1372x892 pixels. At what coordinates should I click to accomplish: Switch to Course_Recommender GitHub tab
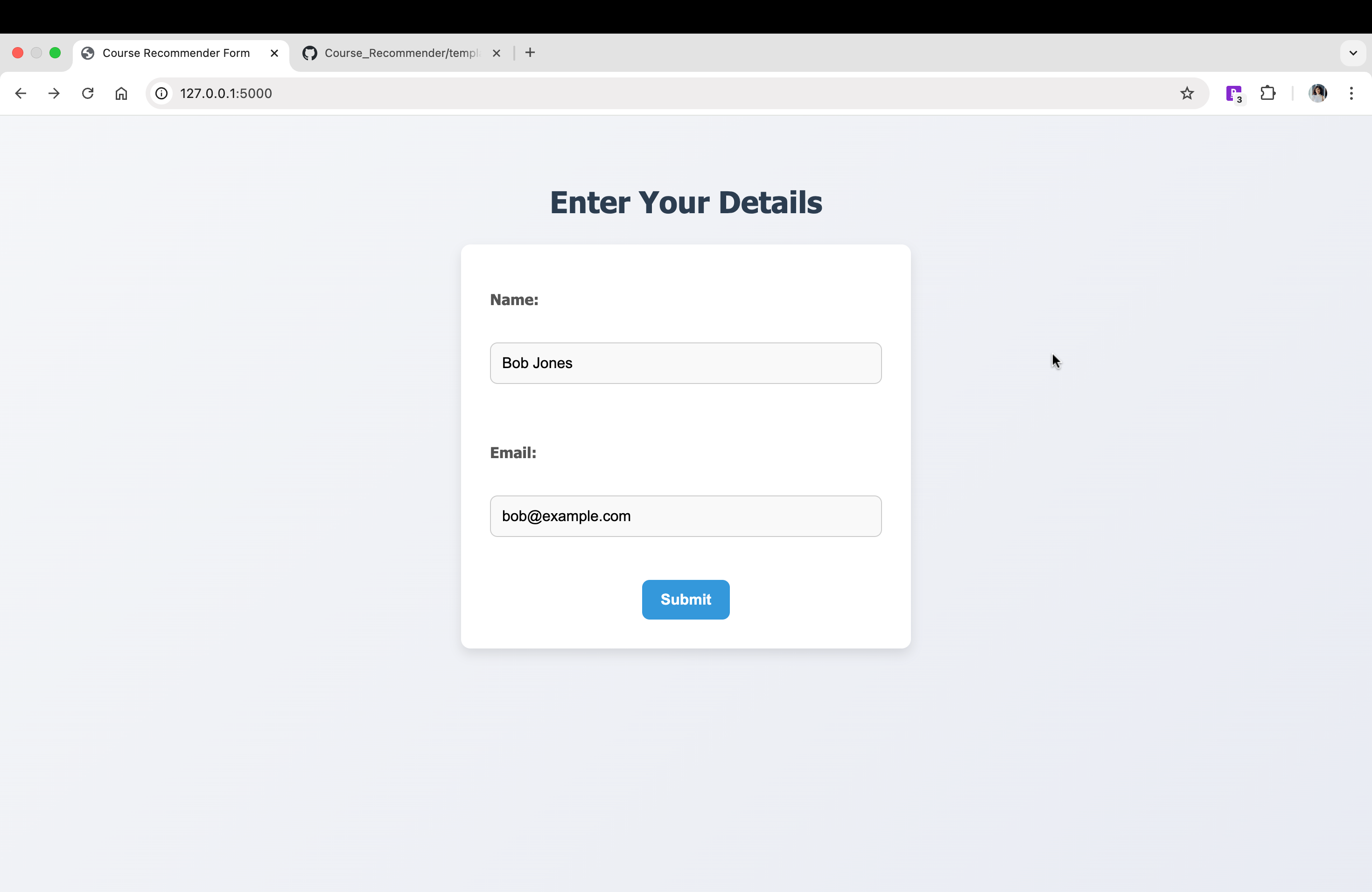click(398, 53)
